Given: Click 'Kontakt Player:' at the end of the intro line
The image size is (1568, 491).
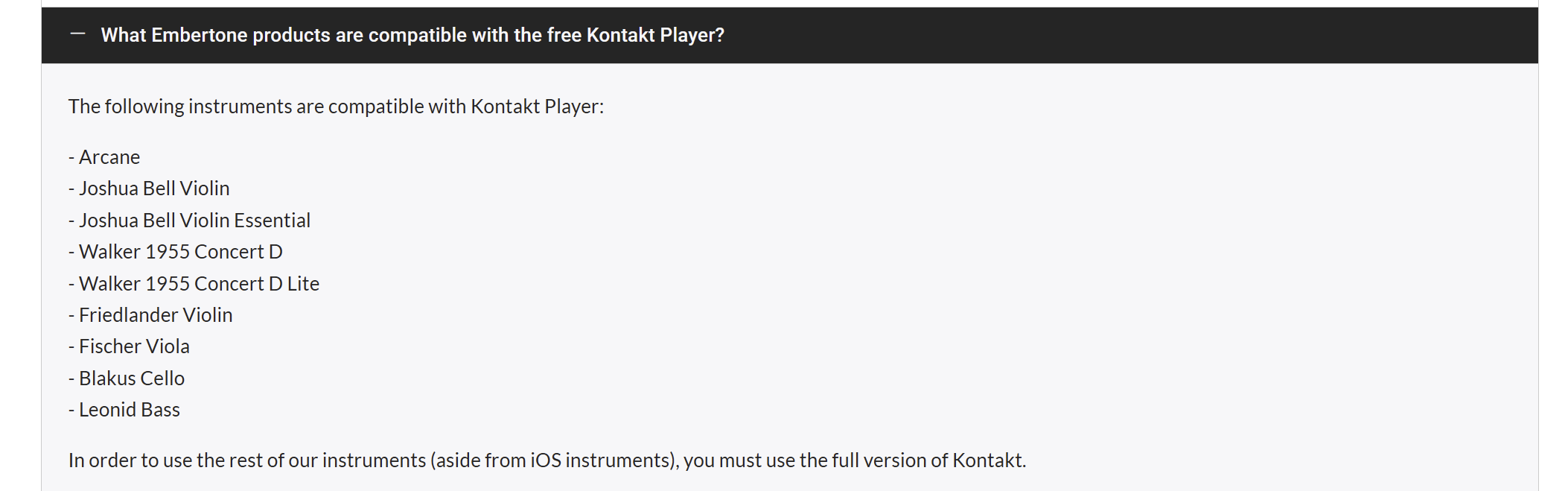Looking at the screenshot, I should tap(537, 107).
